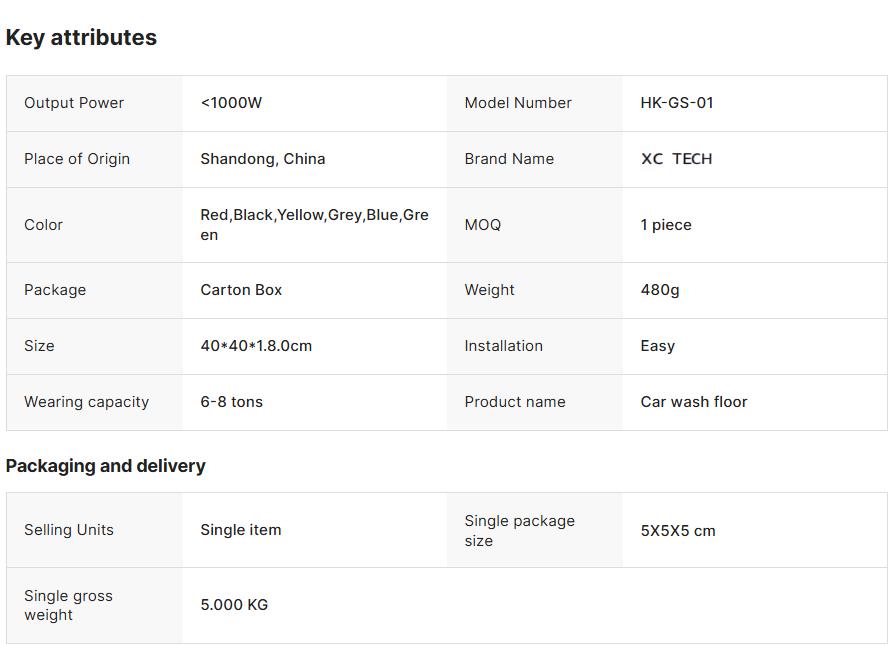Click the Packaging and delivery heading

coord(105,466)
